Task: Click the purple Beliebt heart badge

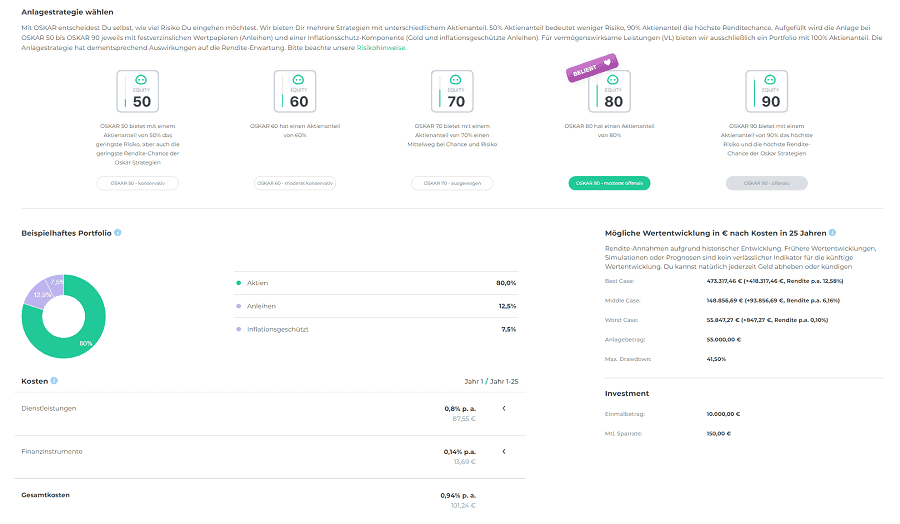Action: (x=592, y=68)
